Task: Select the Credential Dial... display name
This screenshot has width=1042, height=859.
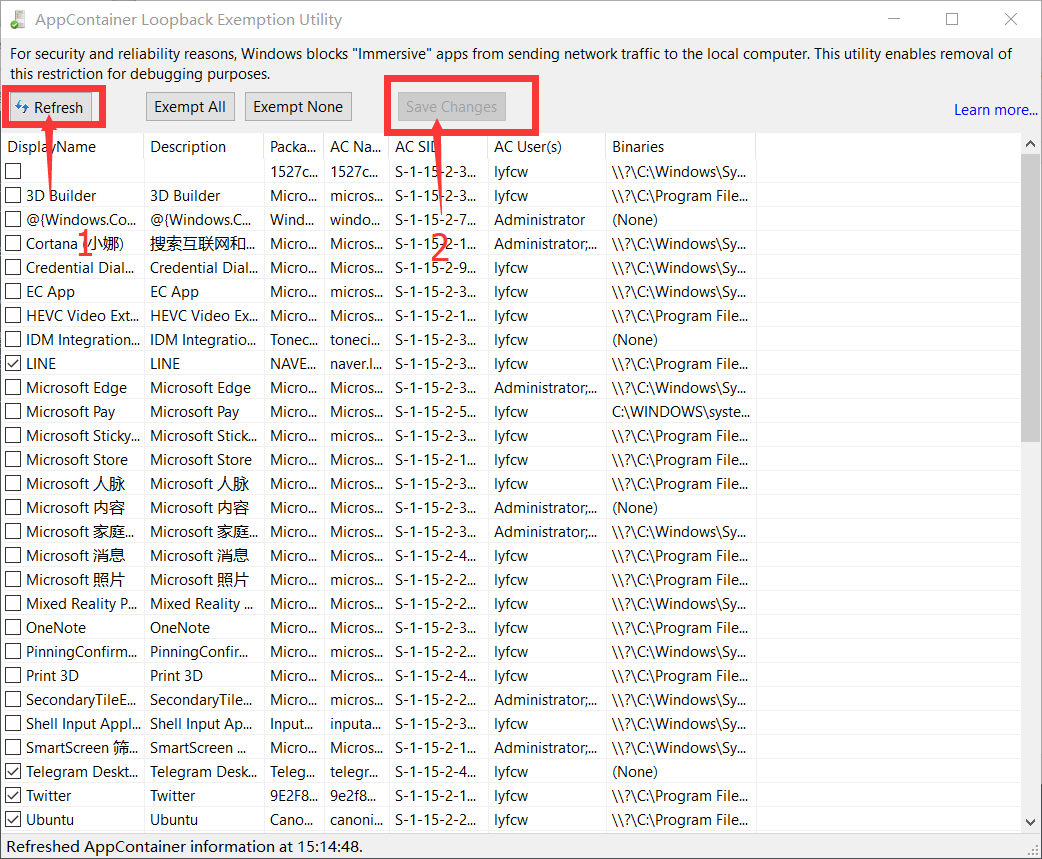Action: pos(80,268)
